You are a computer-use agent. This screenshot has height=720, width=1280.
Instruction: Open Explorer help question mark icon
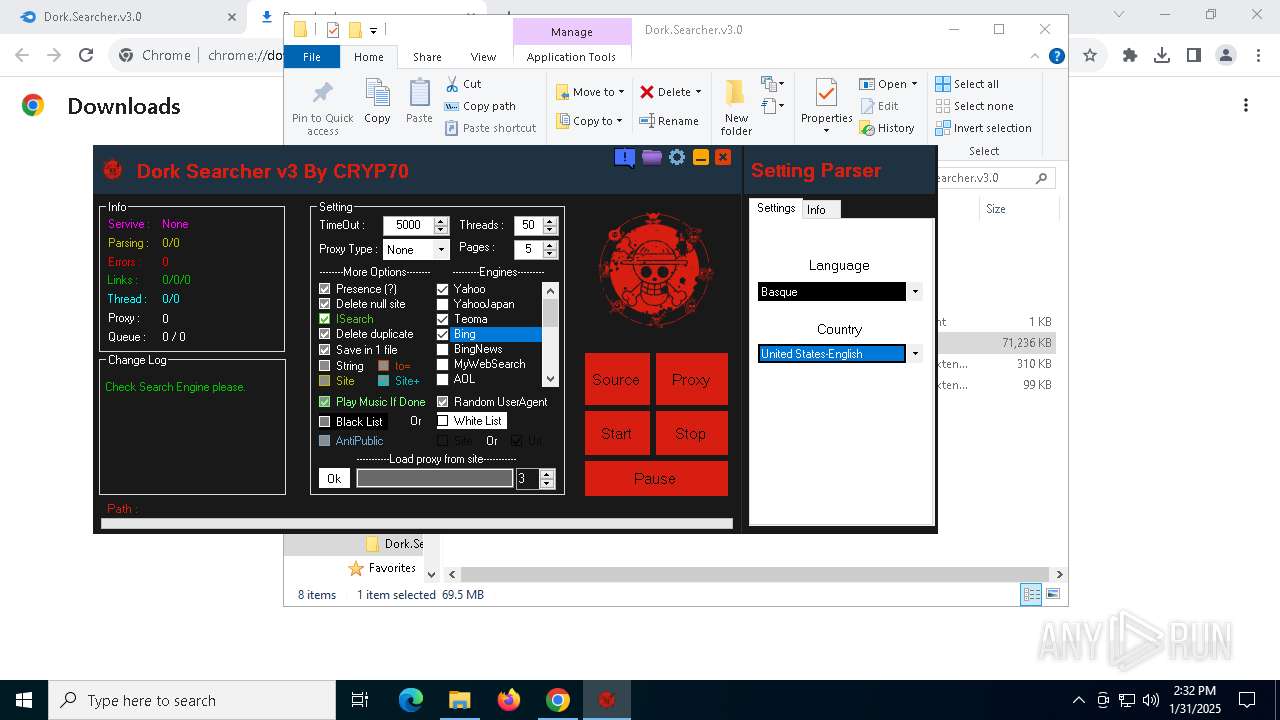pos(1057,56)
